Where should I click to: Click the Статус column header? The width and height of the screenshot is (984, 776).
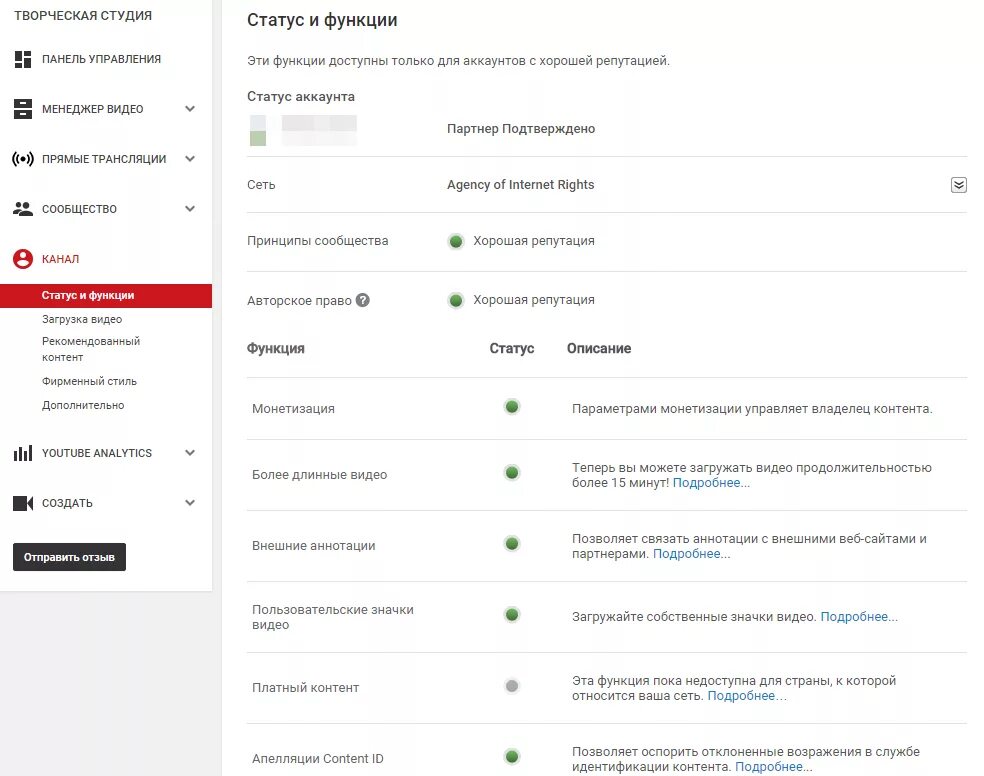click(511, 349)
